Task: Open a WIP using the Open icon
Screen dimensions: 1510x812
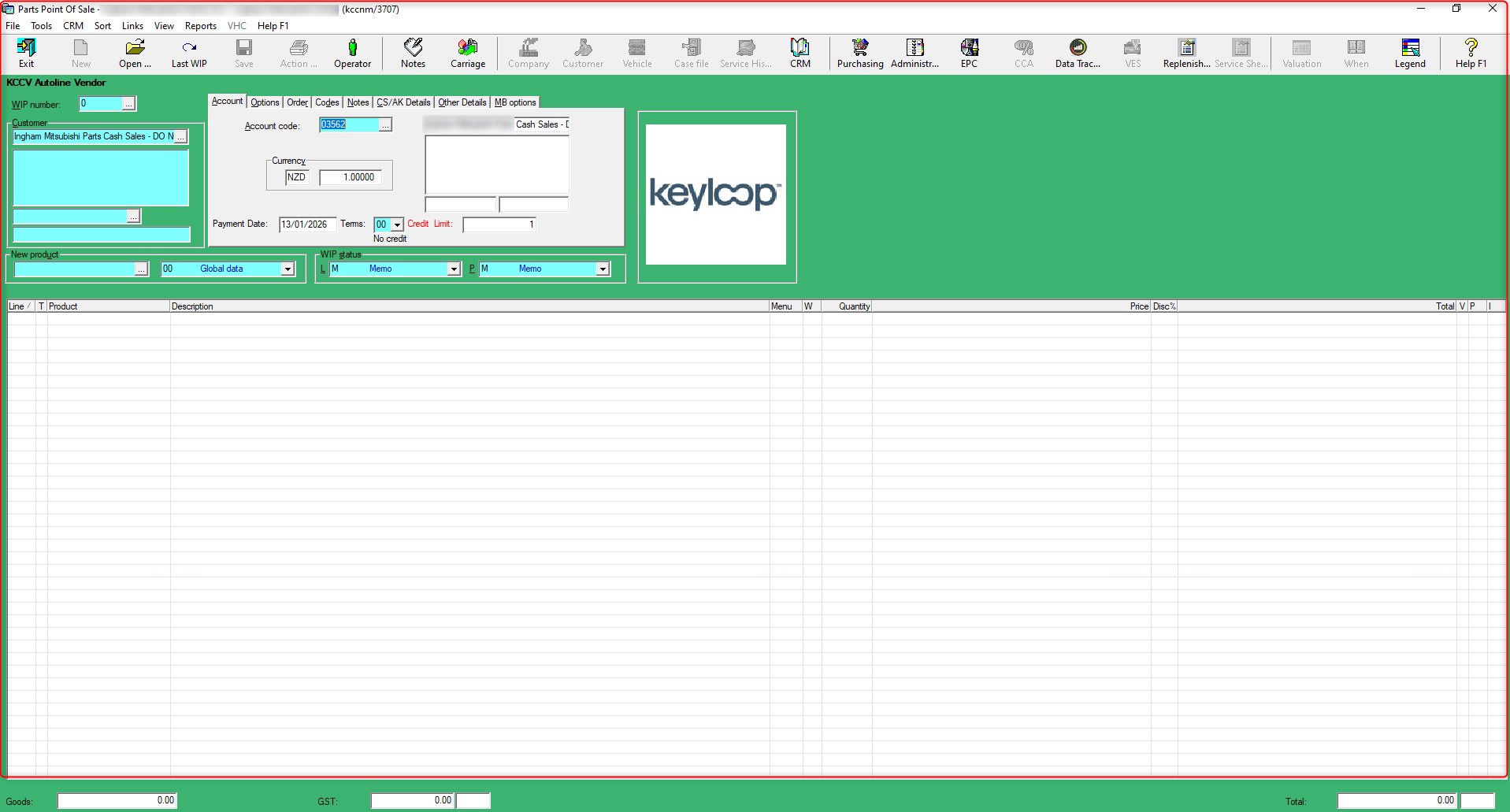Action: click(x=135, y=54)
